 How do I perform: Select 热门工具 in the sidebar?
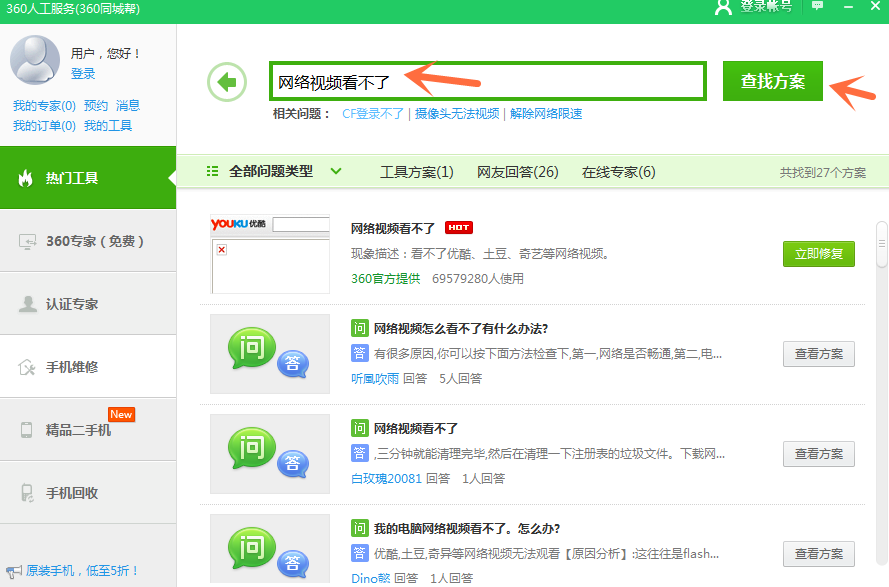88,178
